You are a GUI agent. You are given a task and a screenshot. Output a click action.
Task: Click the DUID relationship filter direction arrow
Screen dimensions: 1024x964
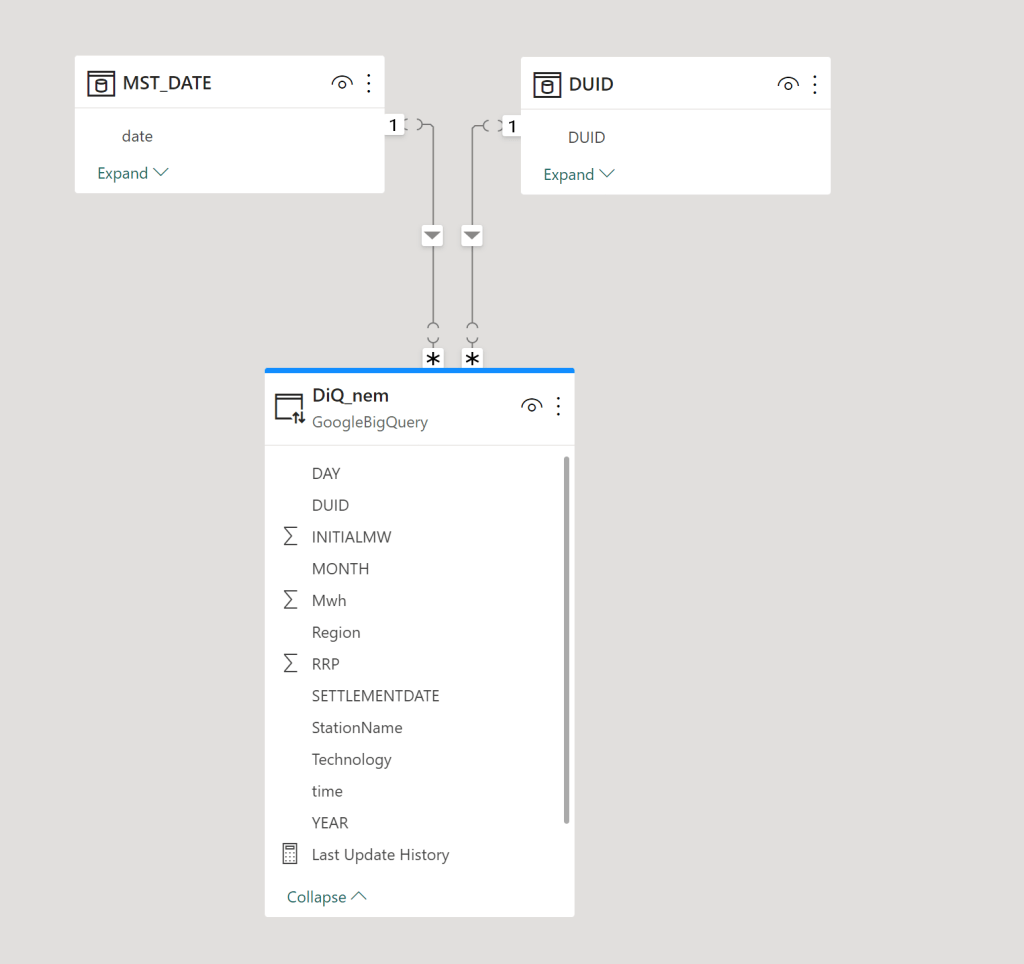[472, 236]
